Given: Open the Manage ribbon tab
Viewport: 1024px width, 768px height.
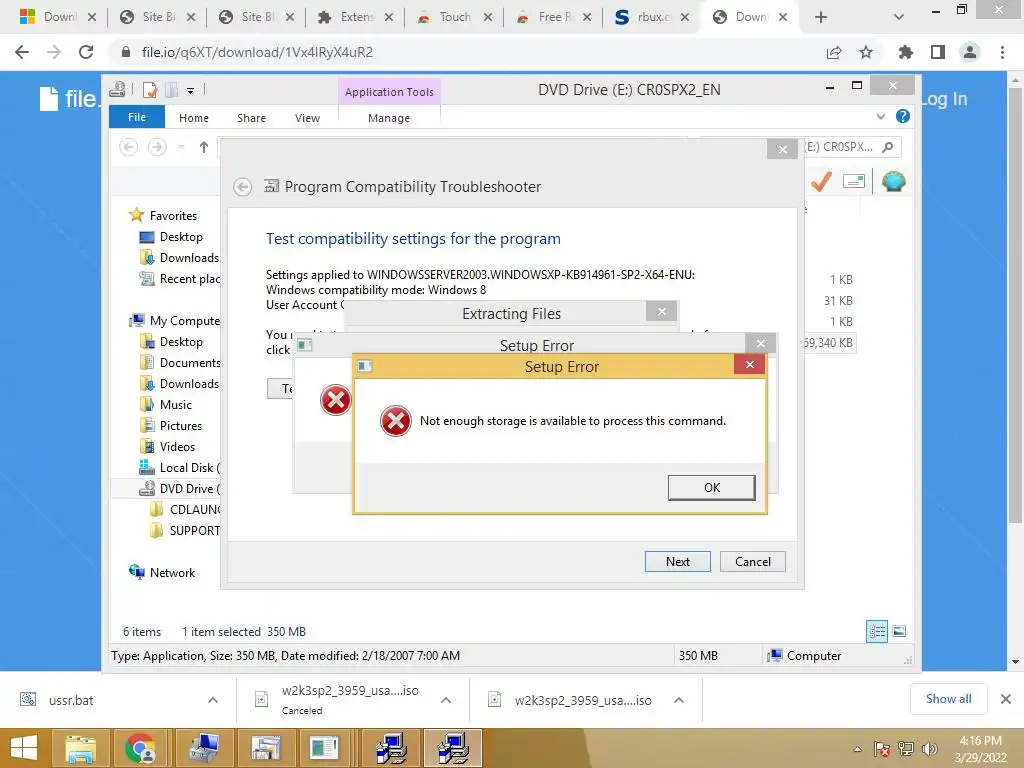Looking at the screenshot, I should click(389, 118).
